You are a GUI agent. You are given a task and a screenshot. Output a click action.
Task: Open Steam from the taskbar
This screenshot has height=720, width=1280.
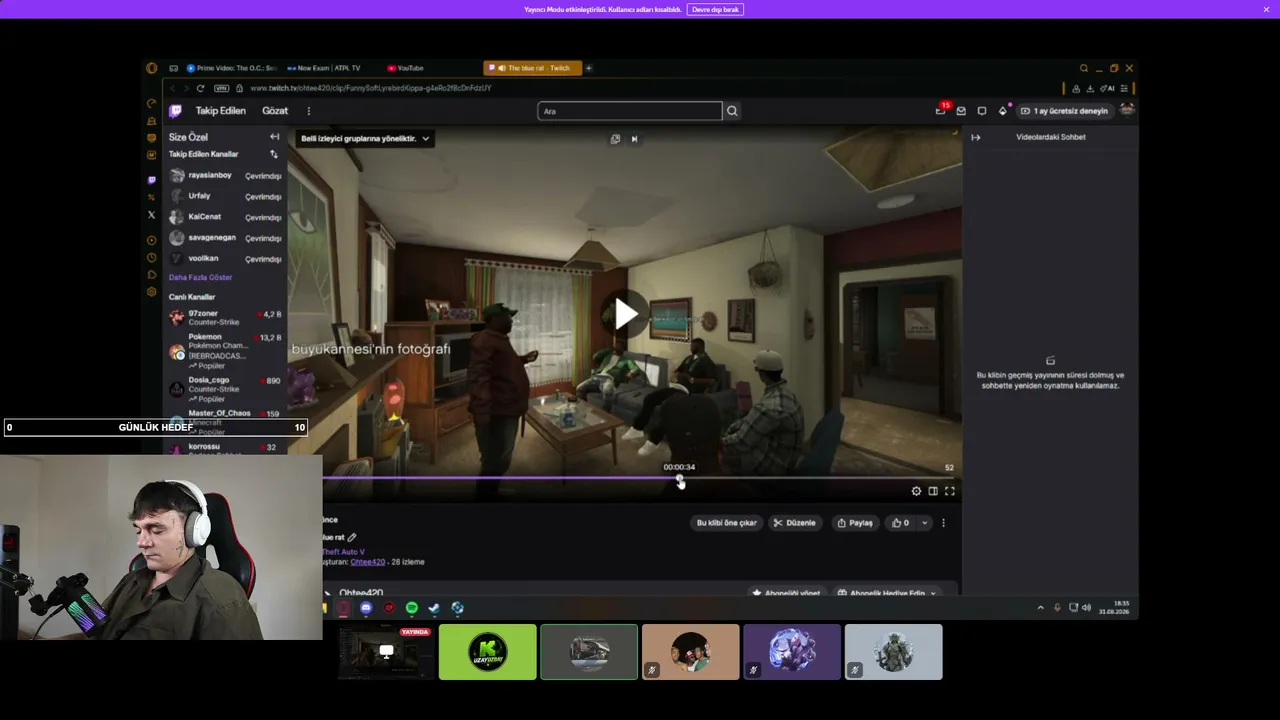click(434, 608)
